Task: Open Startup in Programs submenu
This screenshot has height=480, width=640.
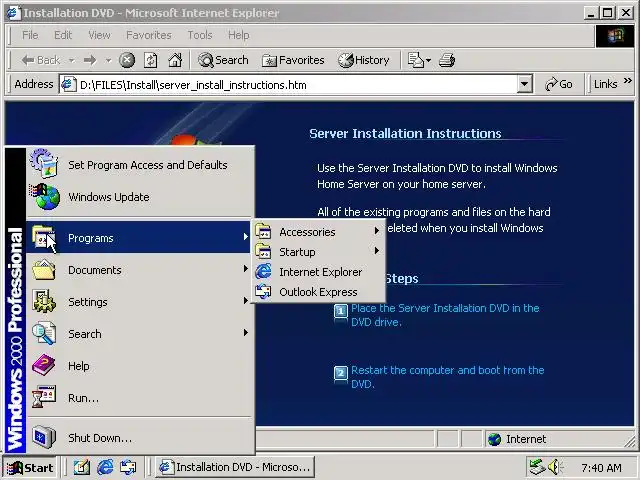Action: 318,252
